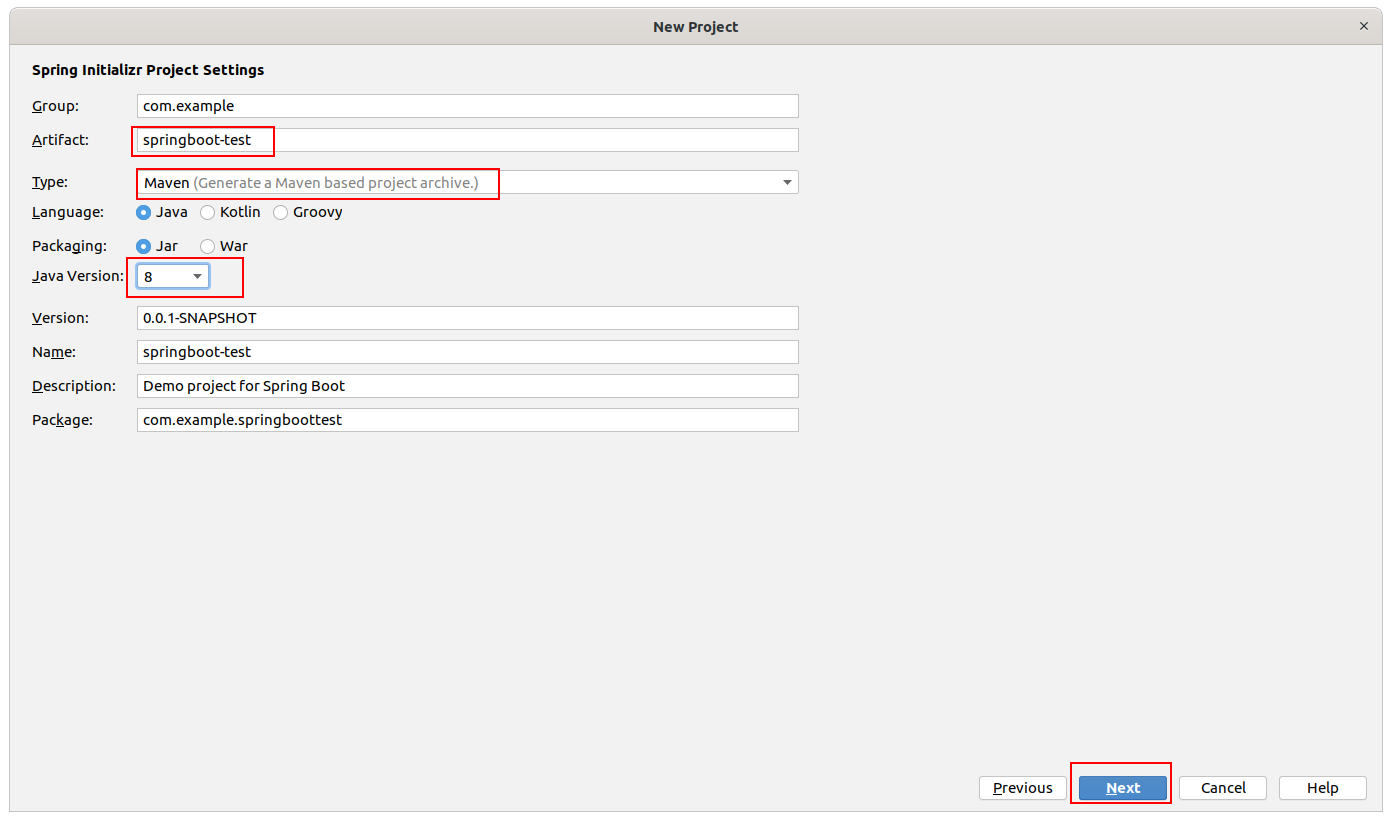This screenshot has width=1392, height=821.
Task: Click the Group input field
Action: [x=467, y=106]
